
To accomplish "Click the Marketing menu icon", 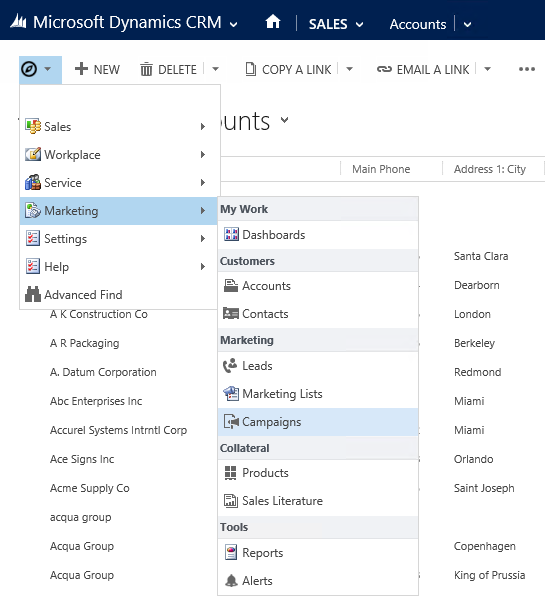I will point(33,210).
